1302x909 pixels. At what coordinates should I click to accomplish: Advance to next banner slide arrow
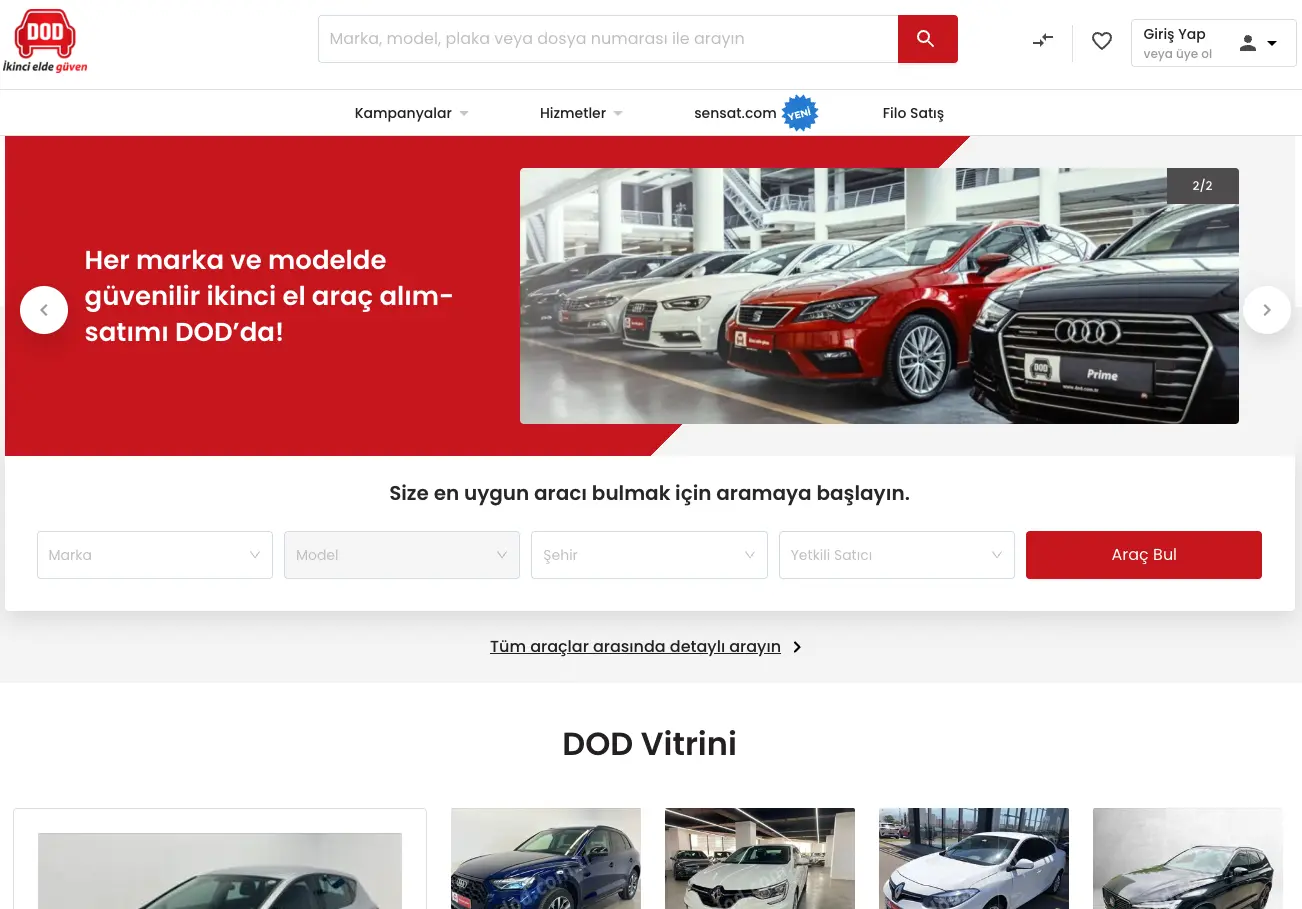tap(1266, 310)
